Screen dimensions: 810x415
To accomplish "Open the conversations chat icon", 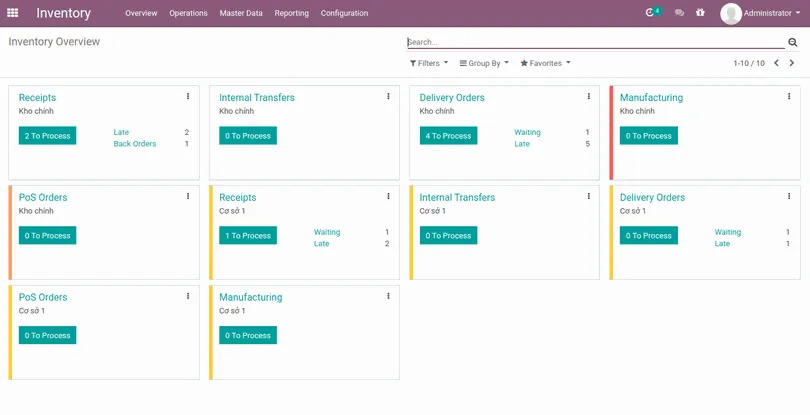I will tap(679, 13).
